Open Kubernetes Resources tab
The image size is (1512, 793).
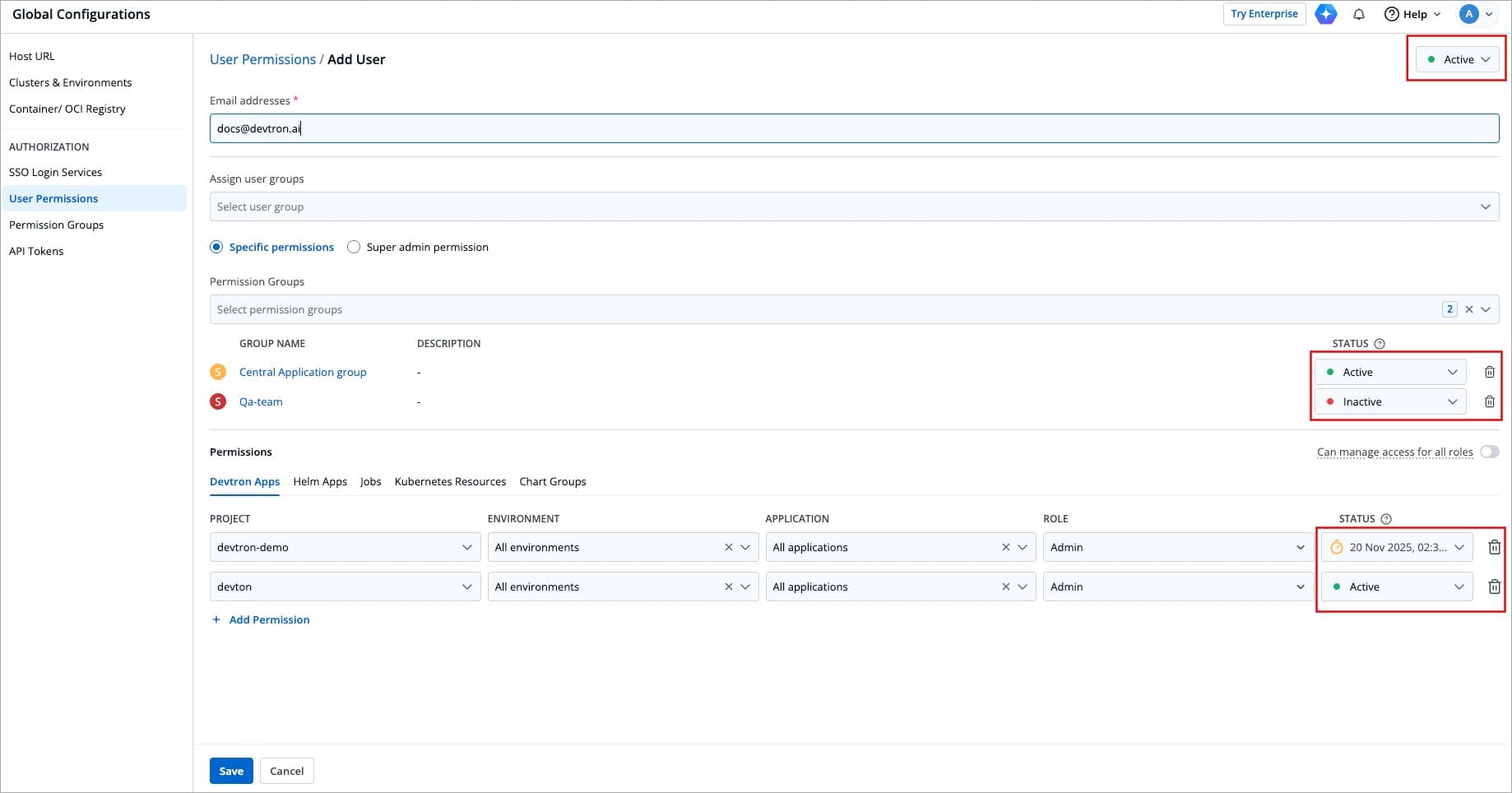tap(450, 481)
